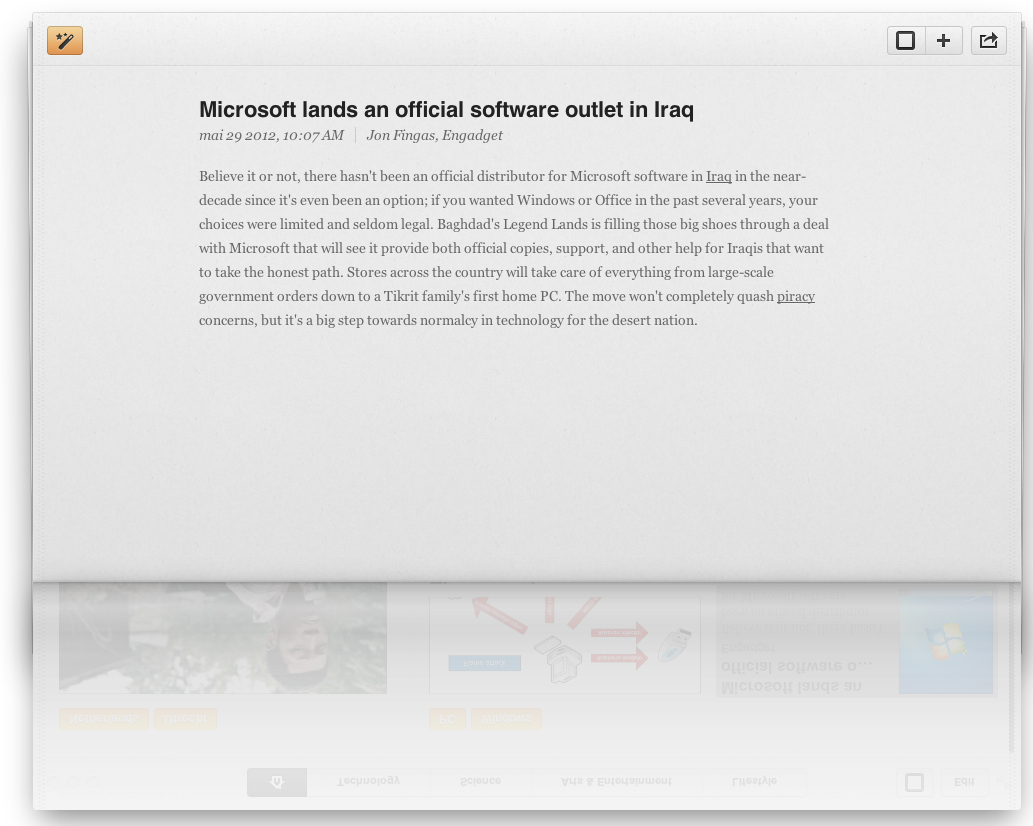Click the faded diagram thumbnail with red arrows
Image resolution: width=1033 pixels, height=826 pixels.
coord(564,638)
